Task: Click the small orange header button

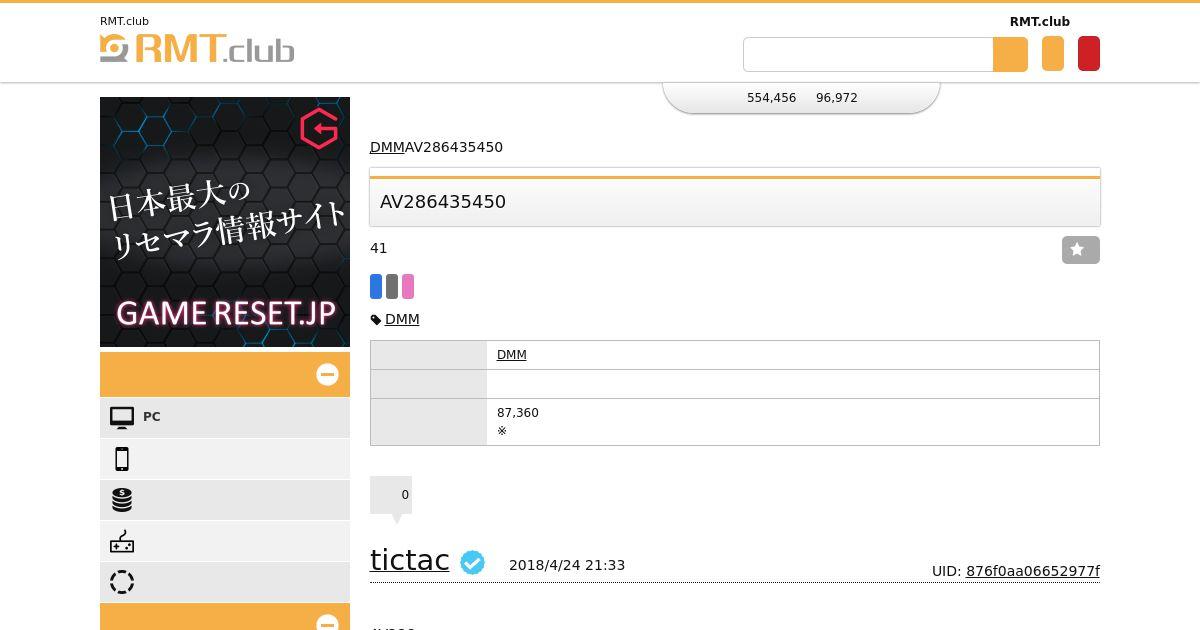Action: pos(1053,54)
